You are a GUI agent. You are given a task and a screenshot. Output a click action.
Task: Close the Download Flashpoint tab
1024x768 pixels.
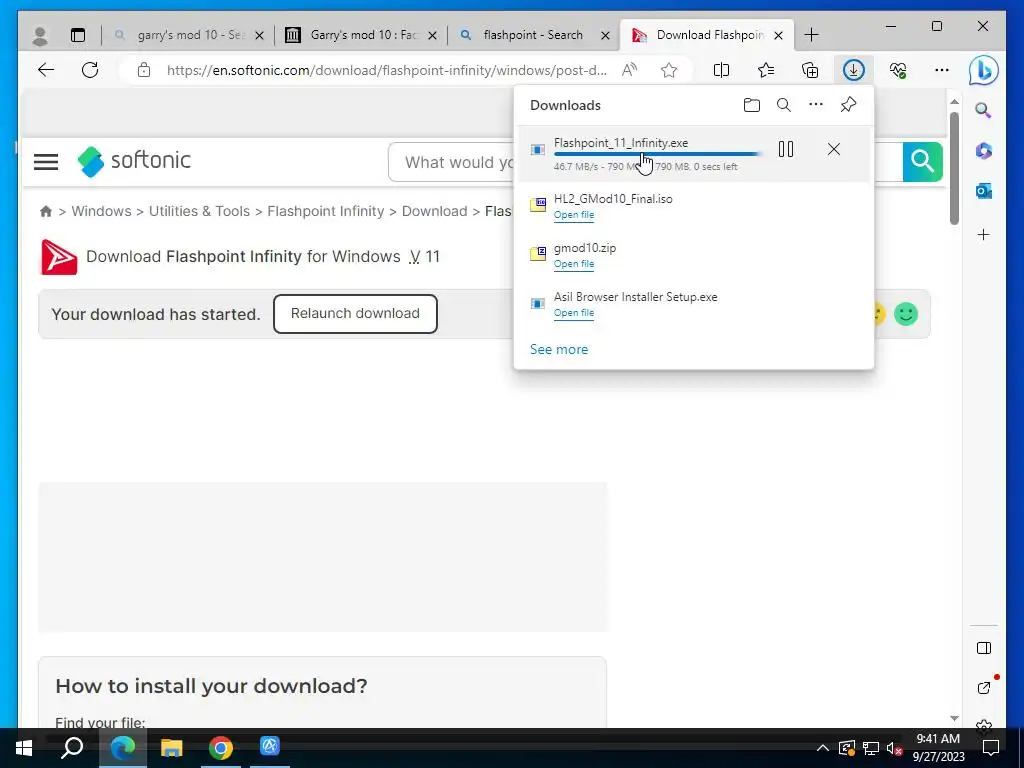click(778, 35)
